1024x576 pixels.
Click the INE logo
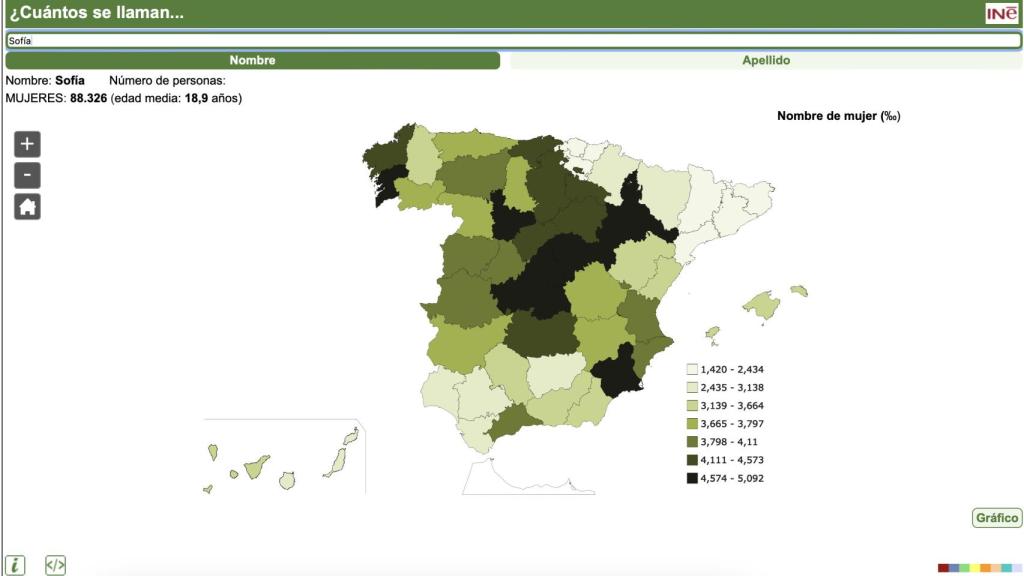1001,13
